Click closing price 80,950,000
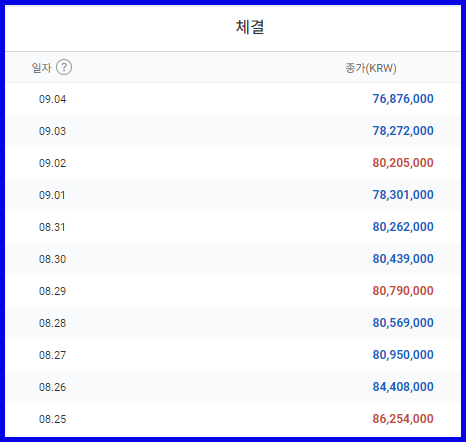466x442 pixels. pos(403,355)
